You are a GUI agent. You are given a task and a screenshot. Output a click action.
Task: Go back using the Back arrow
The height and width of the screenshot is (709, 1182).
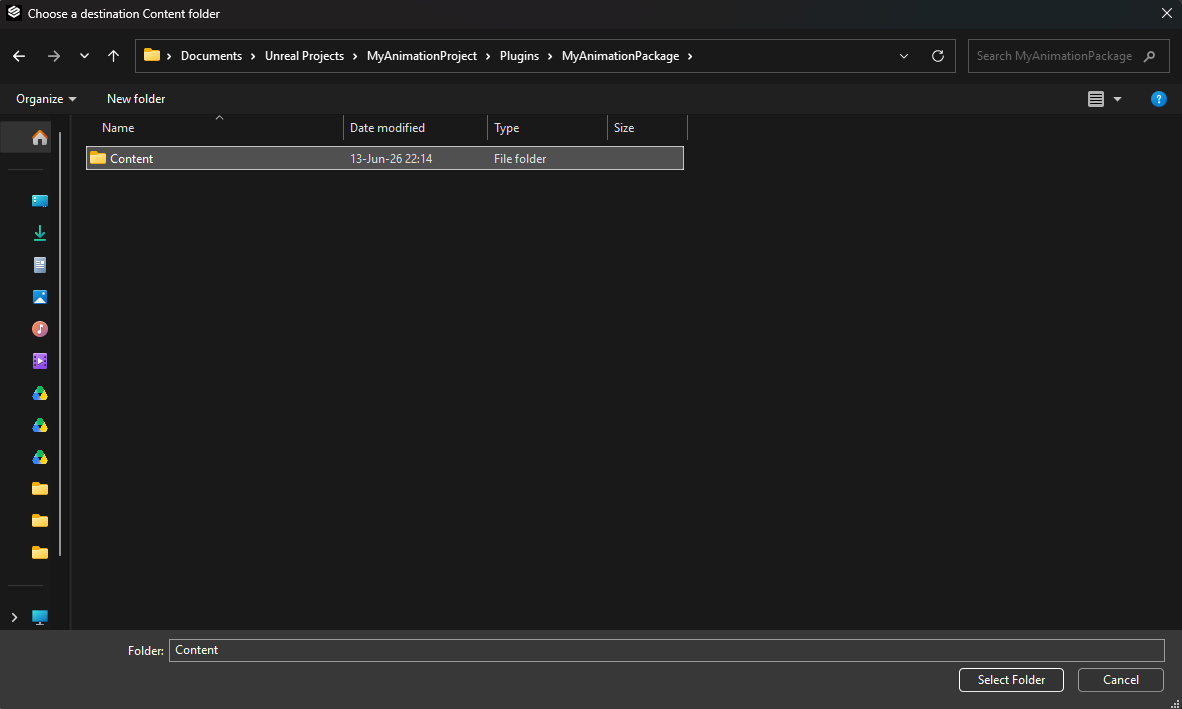coord(19,56)
